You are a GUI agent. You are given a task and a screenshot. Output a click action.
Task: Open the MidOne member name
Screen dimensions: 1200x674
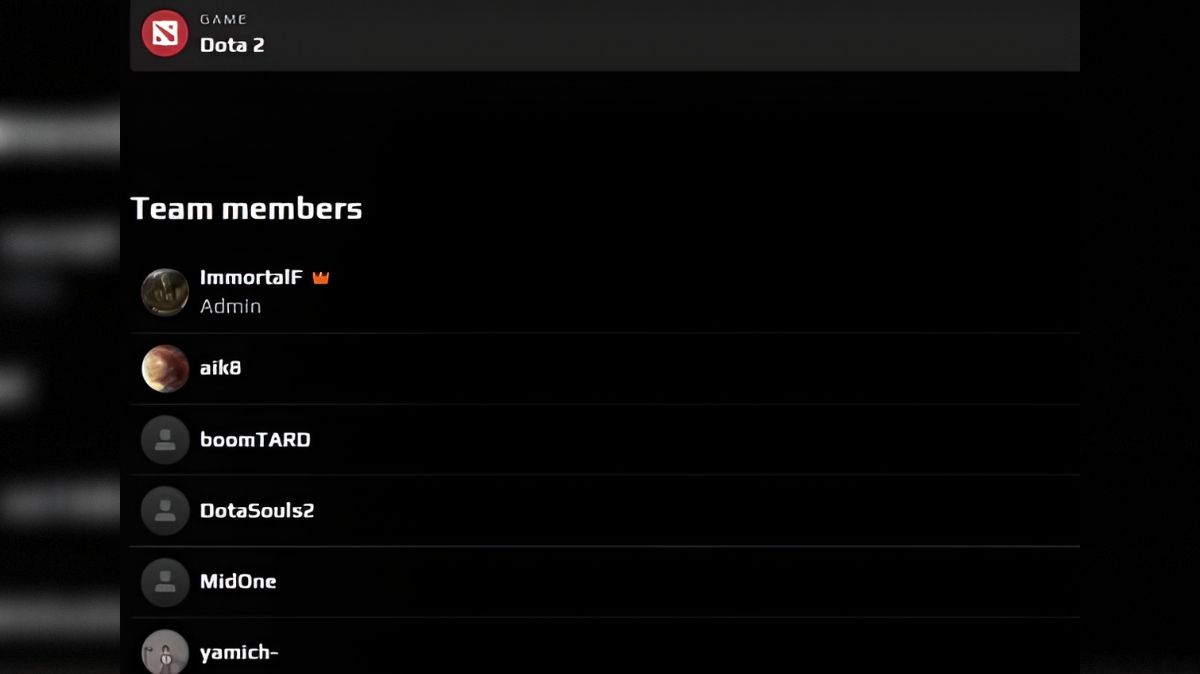pos(238,581)
